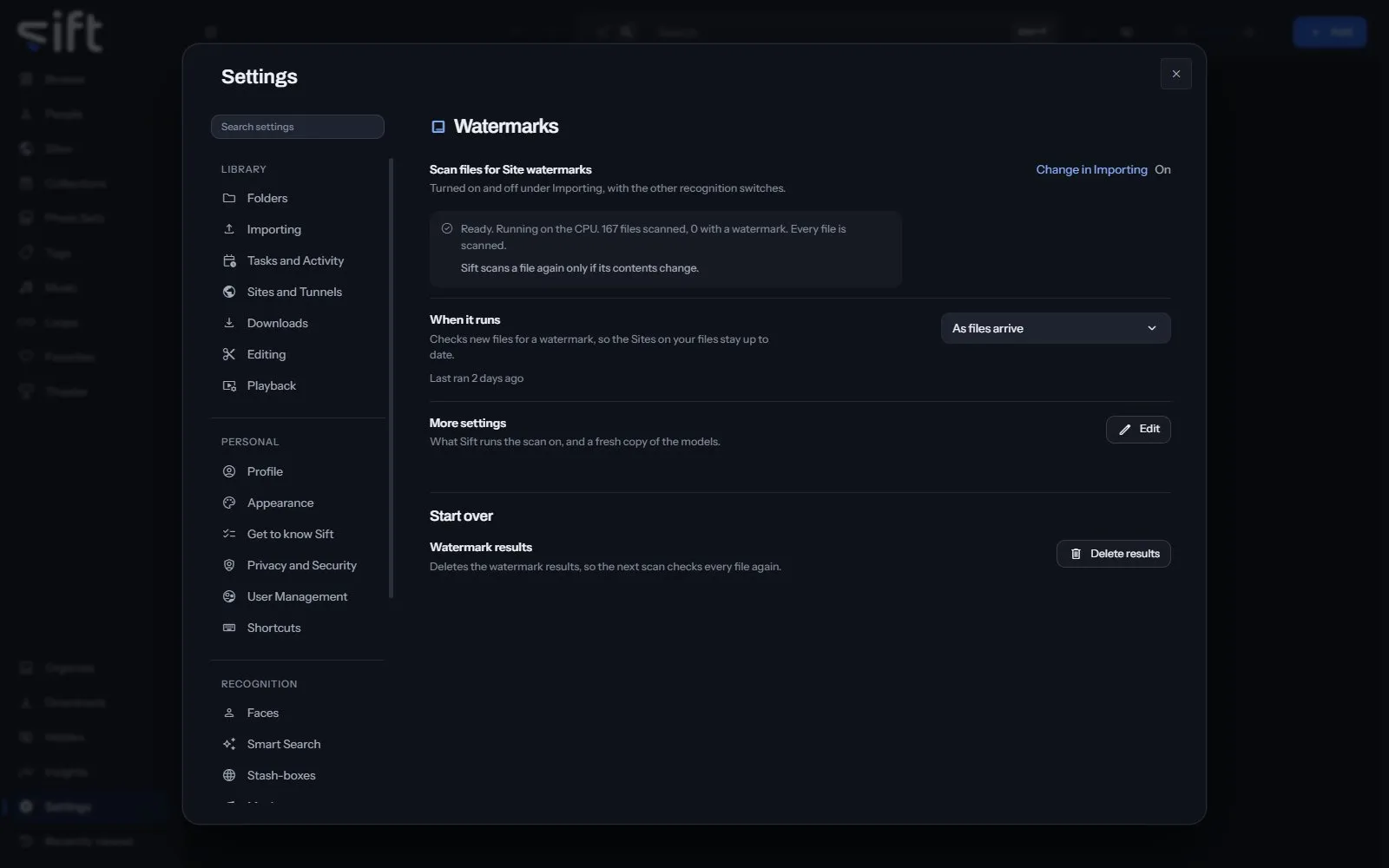This screenshot has width=1389, height=868.
Task: Click the Downloads arrow icon
Action: point(229,323)
